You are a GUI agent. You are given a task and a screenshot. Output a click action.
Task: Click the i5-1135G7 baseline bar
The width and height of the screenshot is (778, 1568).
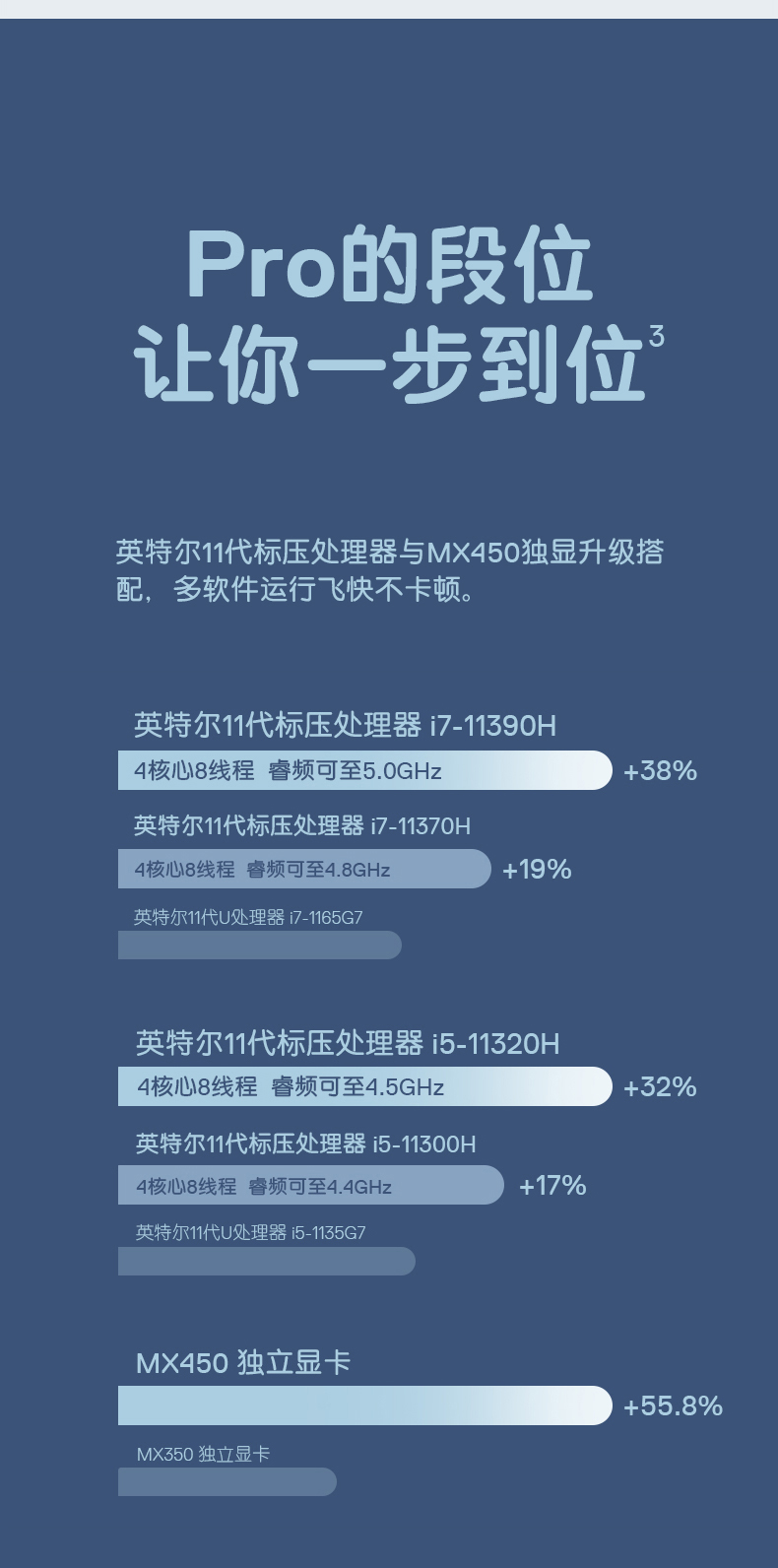click(x=267, y=1262)
